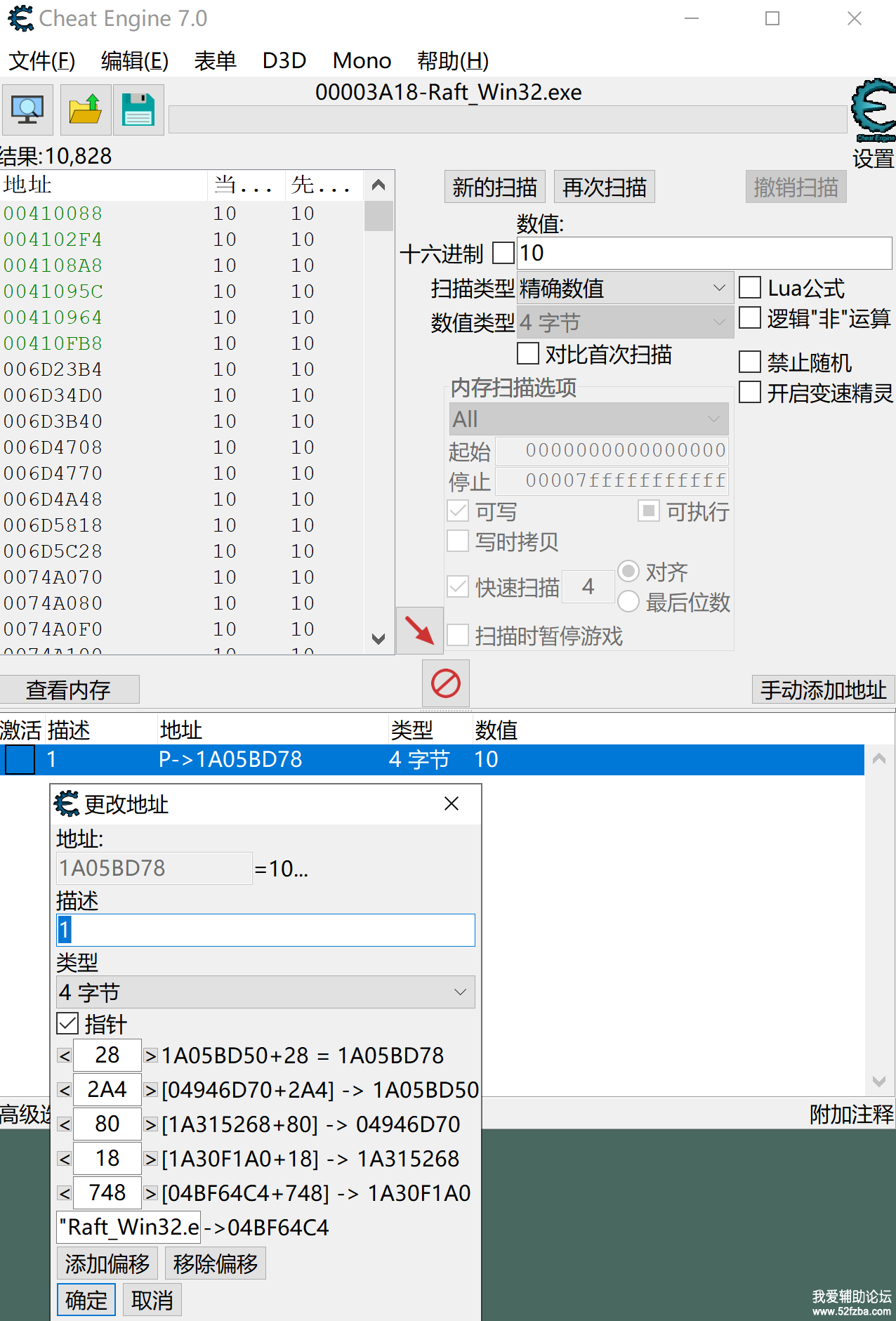Toggle the 十六进制 hex checkbox
Viewport: 896px width, 1321px height.
[x=503, y=253]
